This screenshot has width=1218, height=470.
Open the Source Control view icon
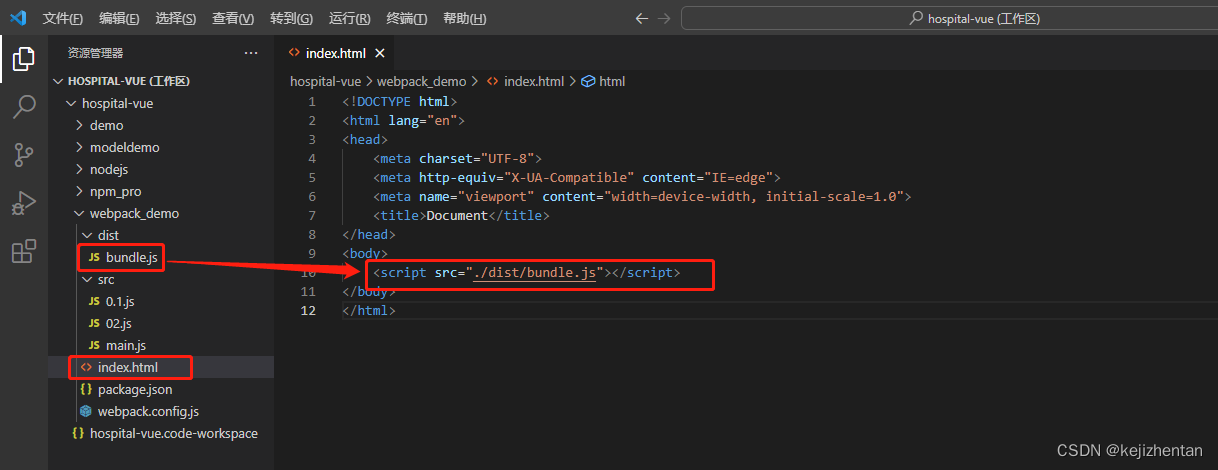click(23, 155)
